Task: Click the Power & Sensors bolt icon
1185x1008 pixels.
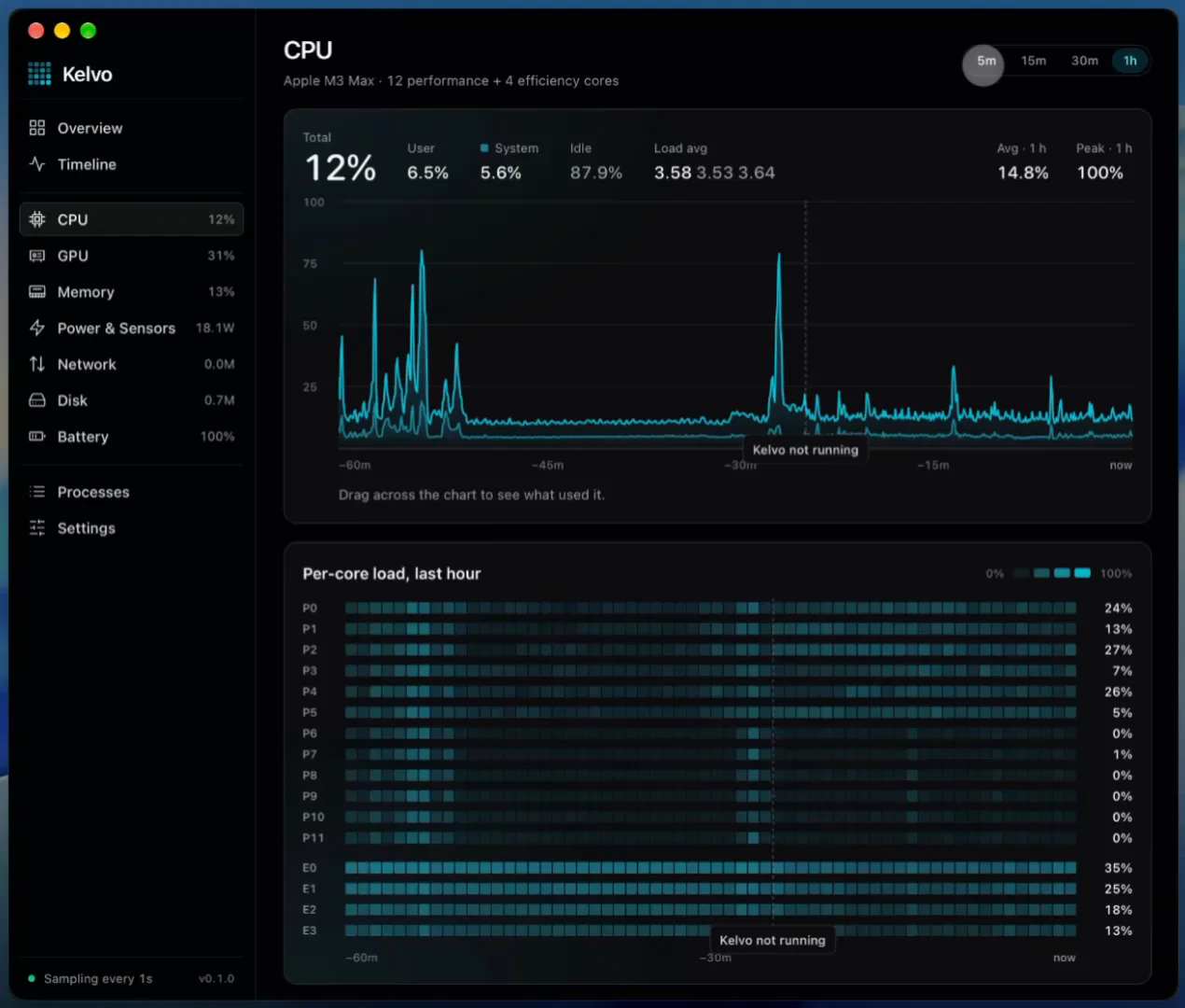Action: (x=37, y=328)
